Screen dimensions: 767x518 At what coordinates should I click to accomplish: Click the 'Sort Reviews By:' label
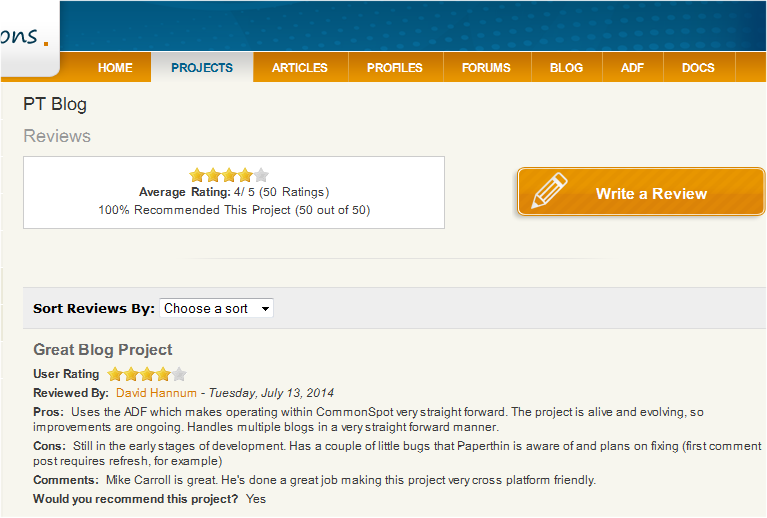94,309
